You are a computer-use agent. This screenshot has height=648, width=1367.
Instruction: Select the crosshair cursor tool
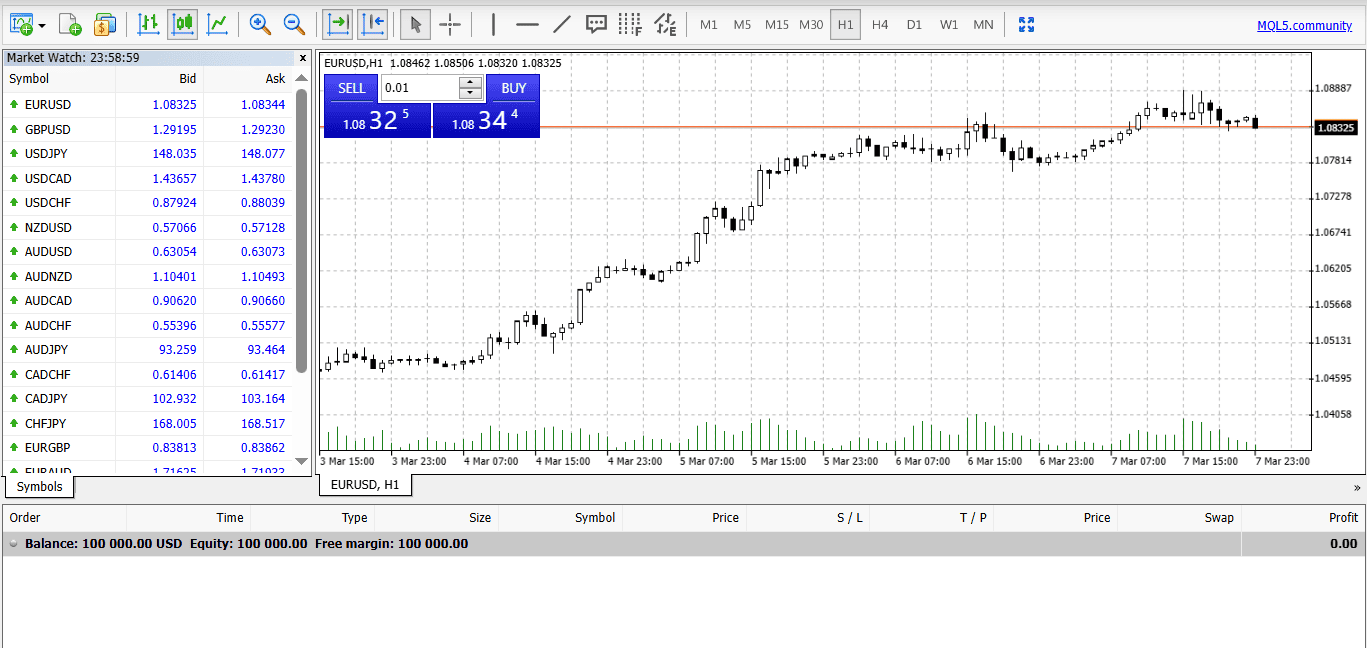coord(449,24)
